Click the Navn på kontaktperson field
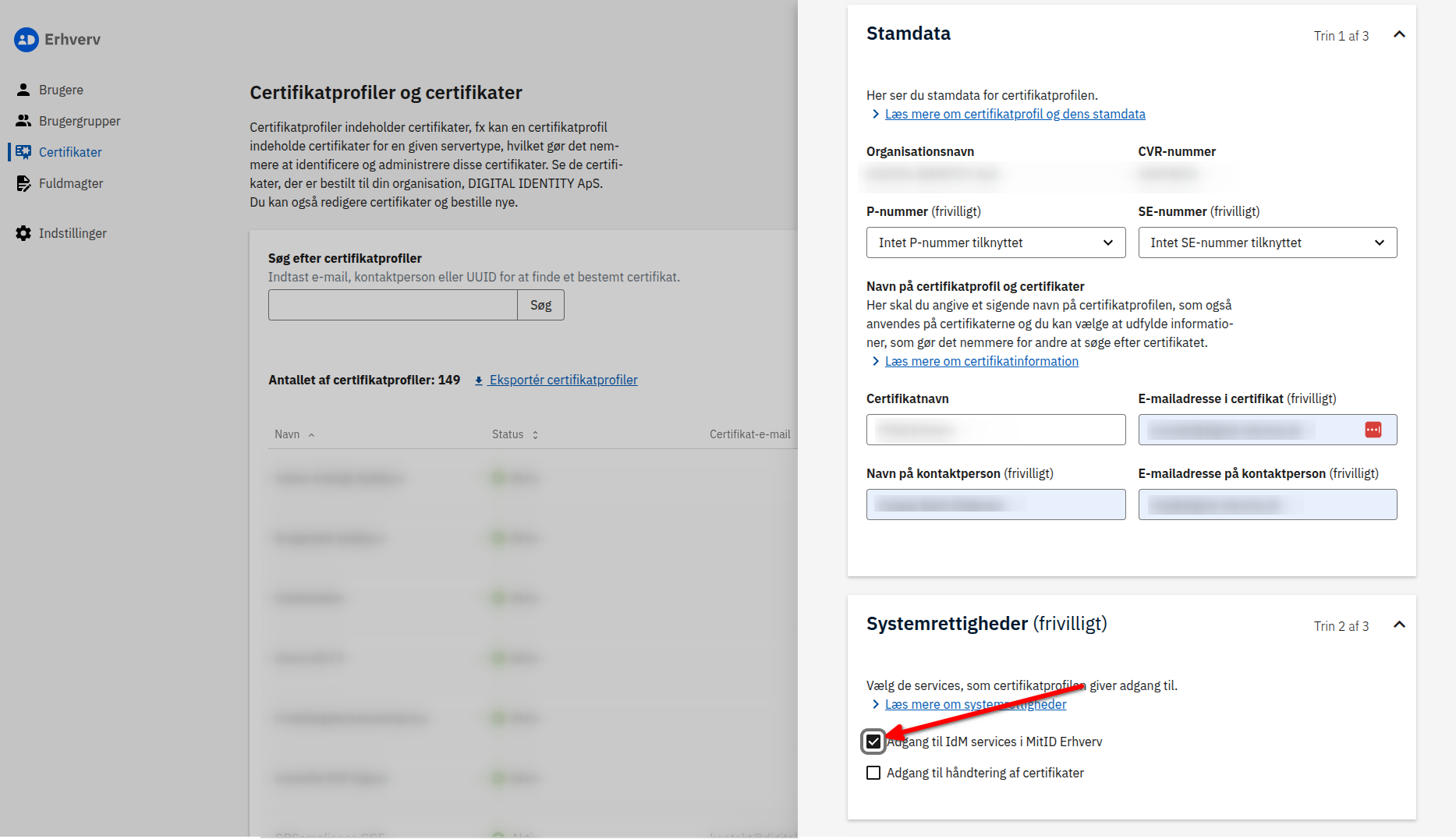Image resolution: width=1456 pixels, height=839 pixels. click(996, 504)
